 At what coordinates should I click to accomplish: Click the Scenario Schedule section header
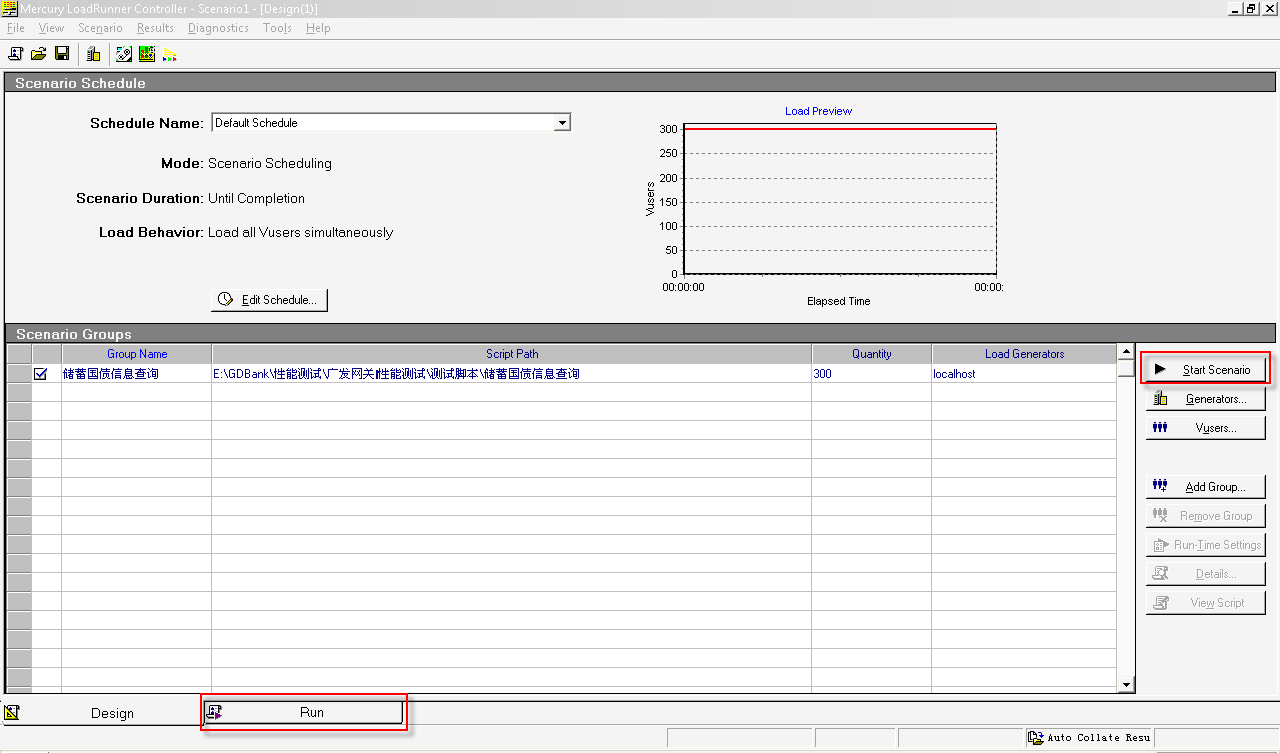(x=640, y=83)
